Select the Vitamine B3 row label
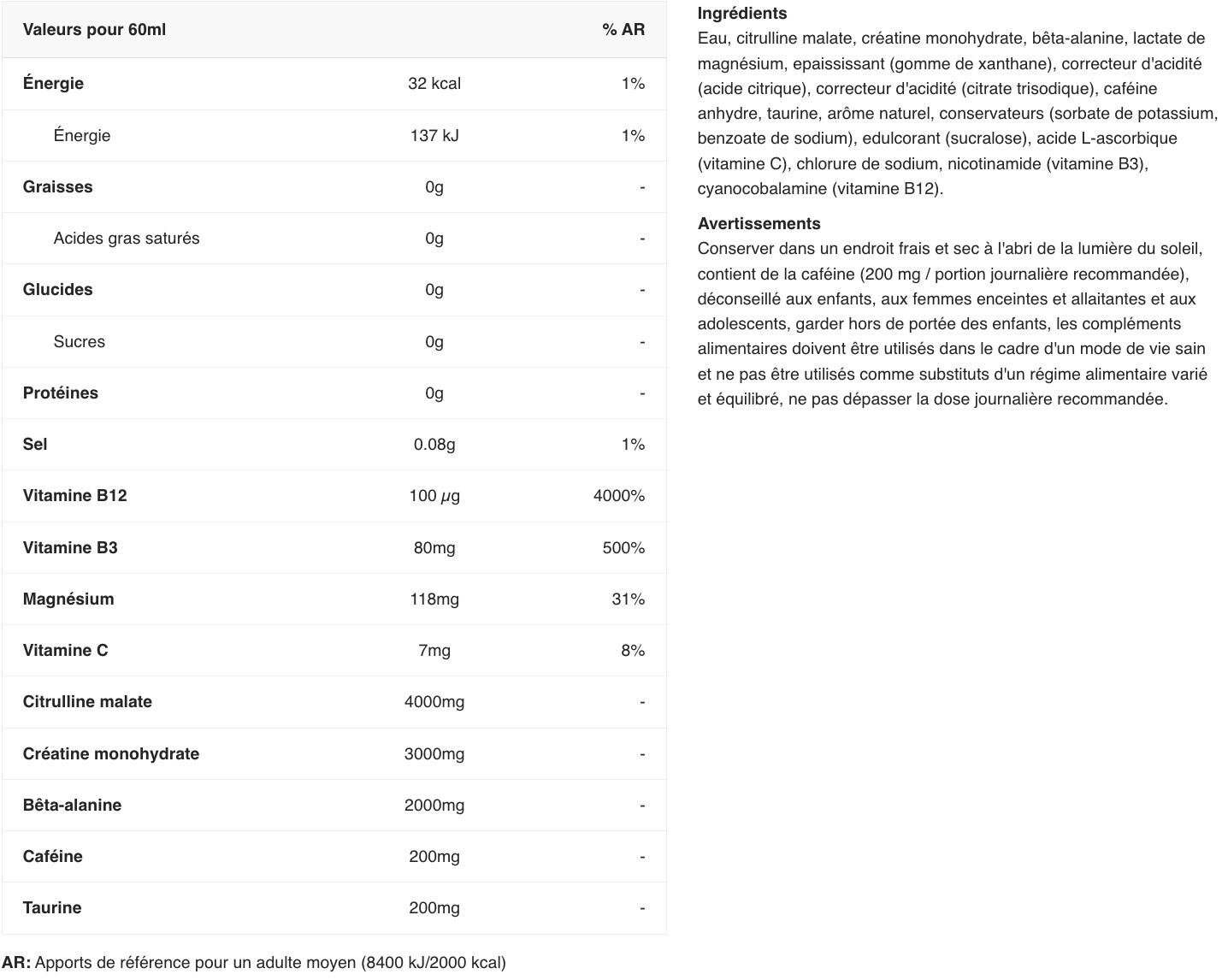This screenshot has height=980, width=1228. pos(70,548)
